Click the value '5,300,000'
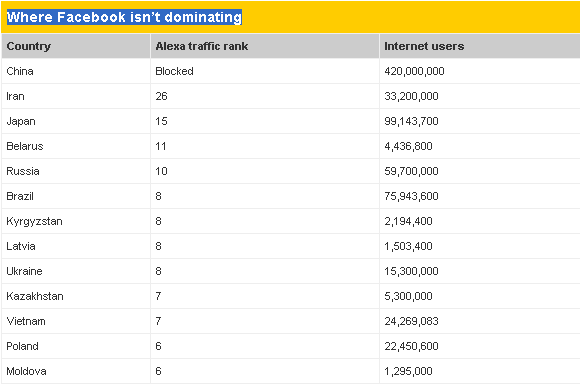580x387 pixels. pos(408,296)
